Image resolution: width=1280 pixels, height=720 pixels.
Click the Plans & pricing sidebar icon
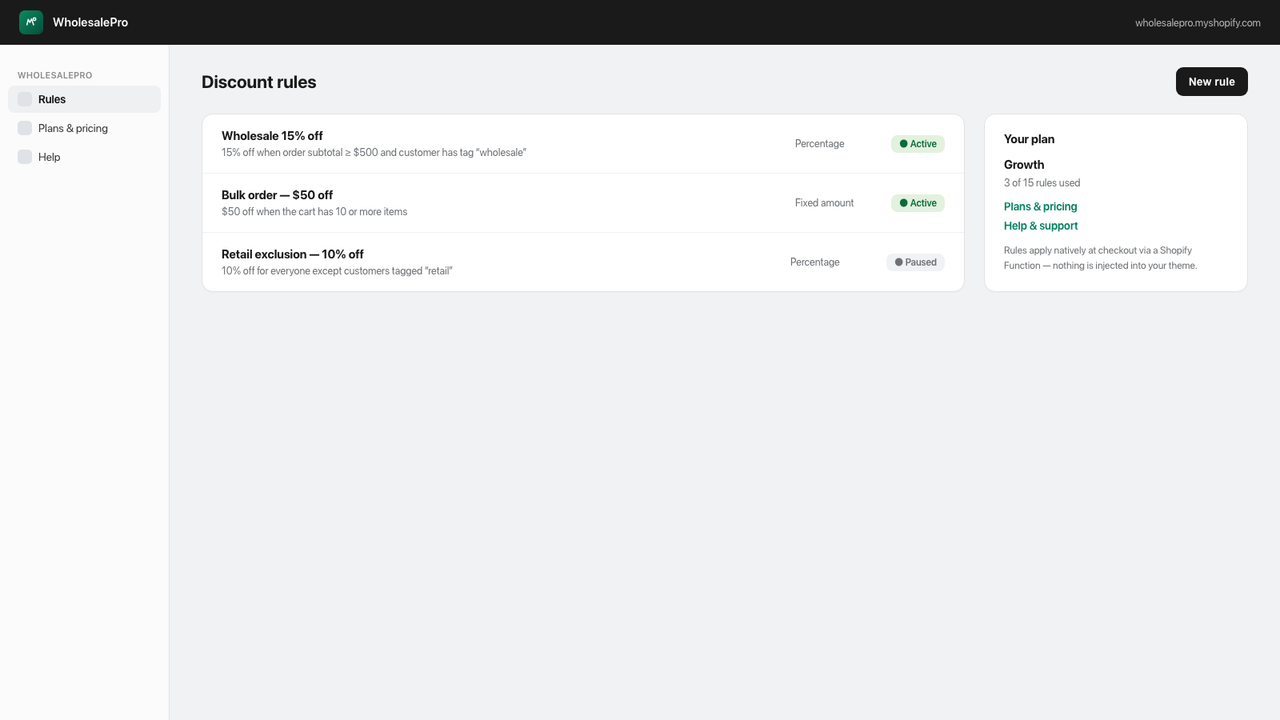point(25,128)
